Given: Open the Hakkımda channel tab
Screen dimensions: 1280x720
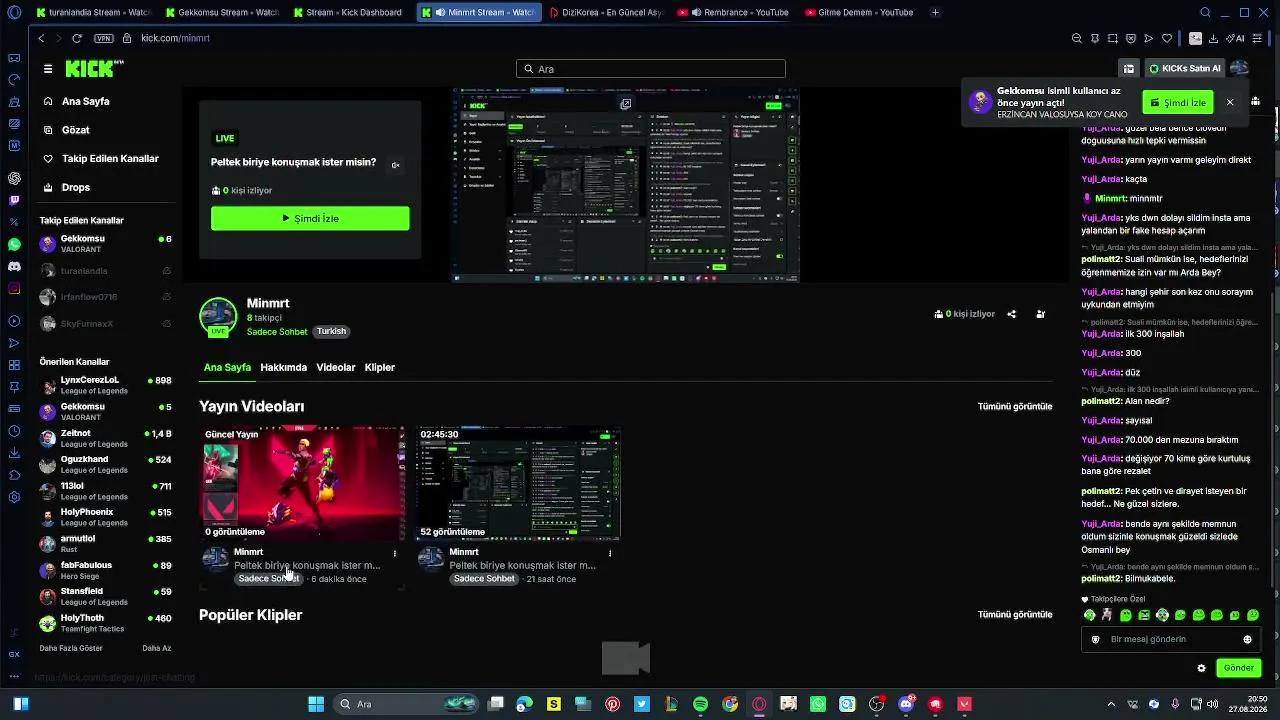Looking at the screenshot, I should pyautogui.click(x=283, y=368).
